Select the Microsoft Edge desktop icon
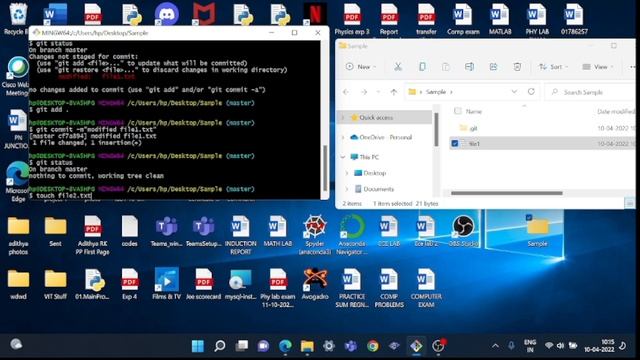 pyautogui.click(x=17, y=182)
